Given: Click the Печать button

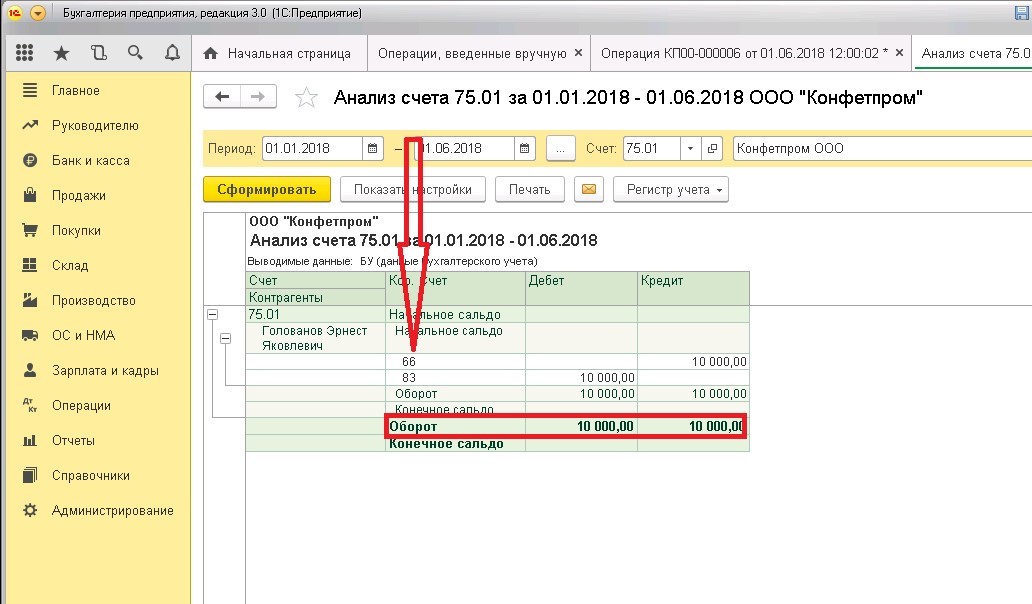Looking at the screenshot, I should (x=529, y=189).
